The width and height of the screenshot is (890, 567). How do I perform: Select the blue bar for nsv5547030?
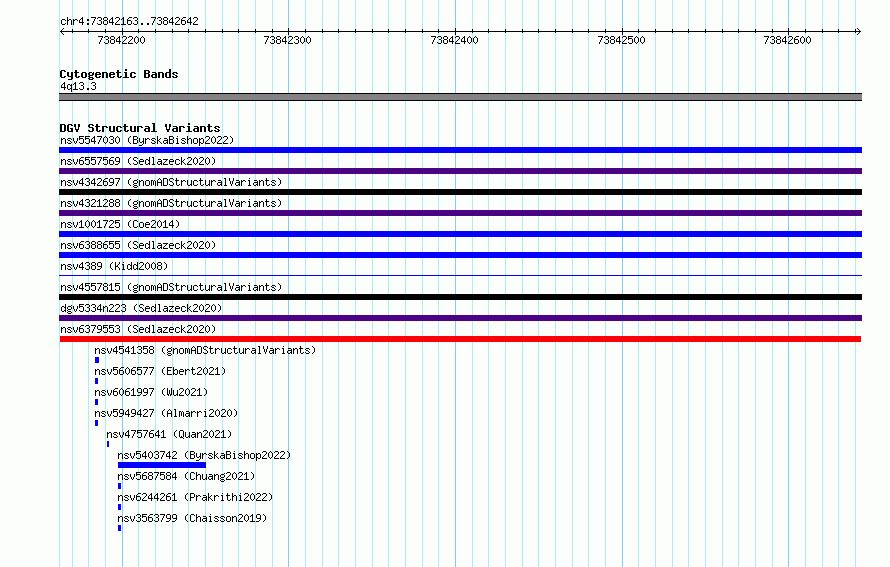[x=460, y=150]
